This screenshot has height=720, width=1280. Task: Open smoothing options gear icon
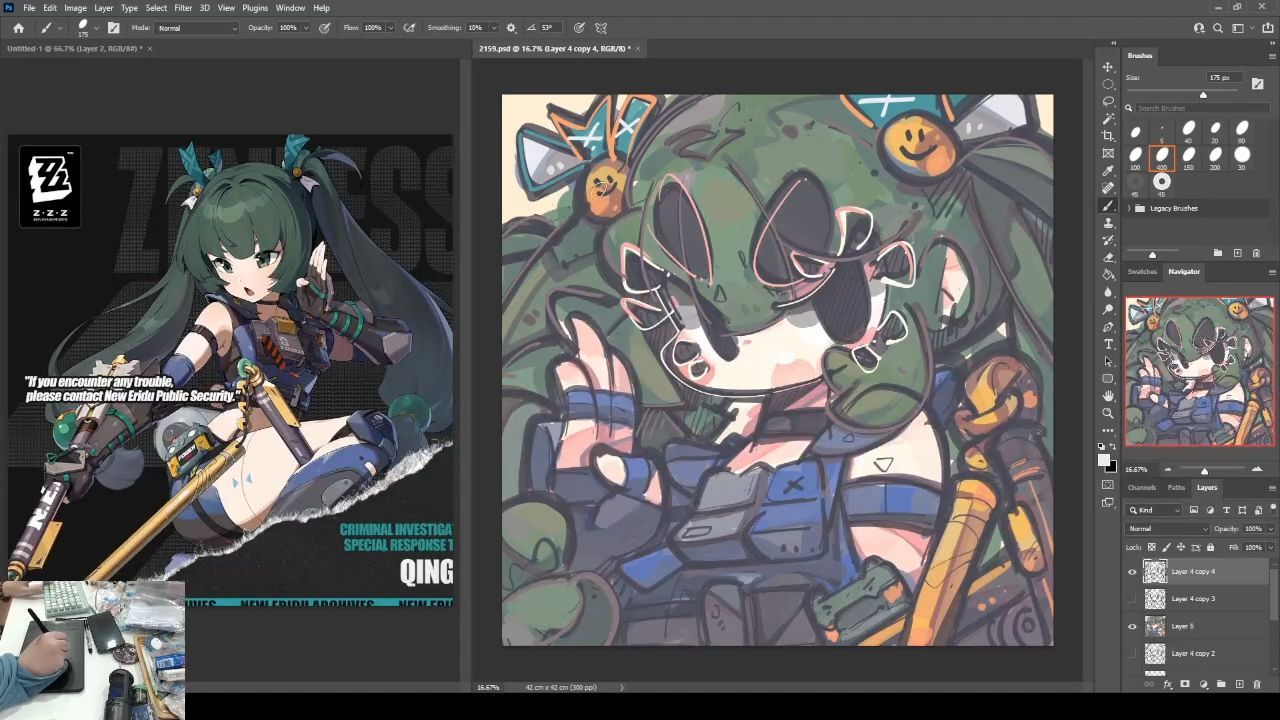click(x=511, y=28)
